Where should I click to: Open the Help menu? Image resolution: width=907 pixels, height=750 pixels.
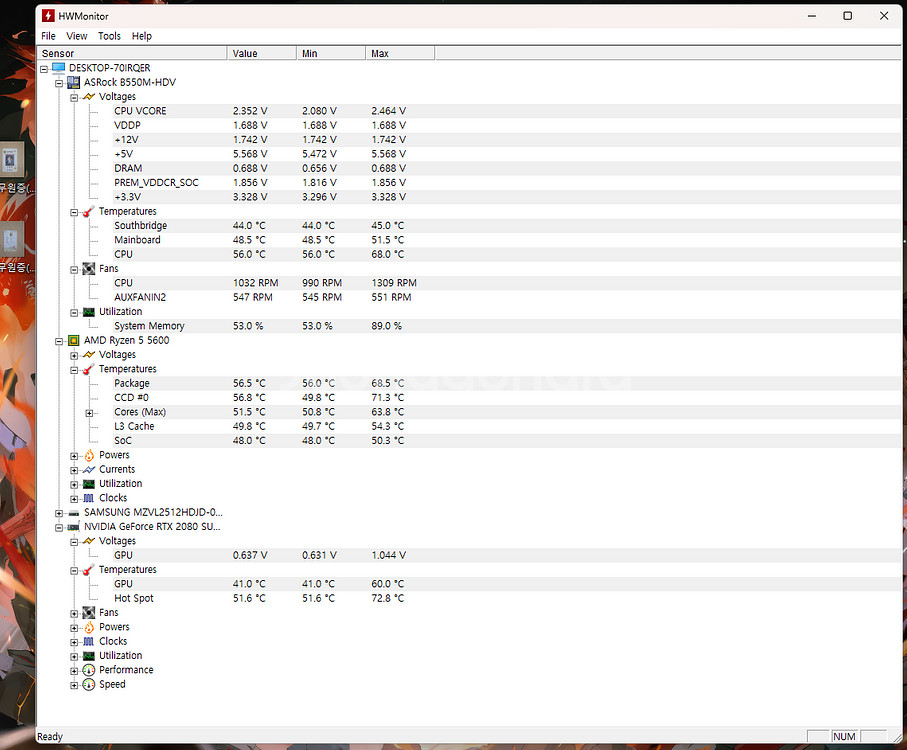pos(142,36)
